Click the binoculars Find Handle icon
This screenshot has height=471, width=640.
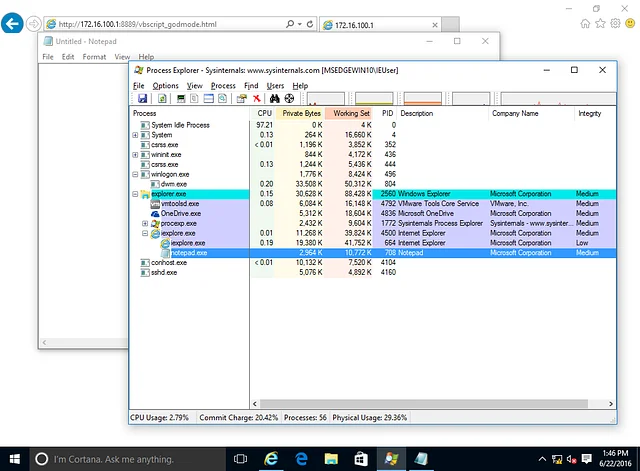tap(273, 99)
